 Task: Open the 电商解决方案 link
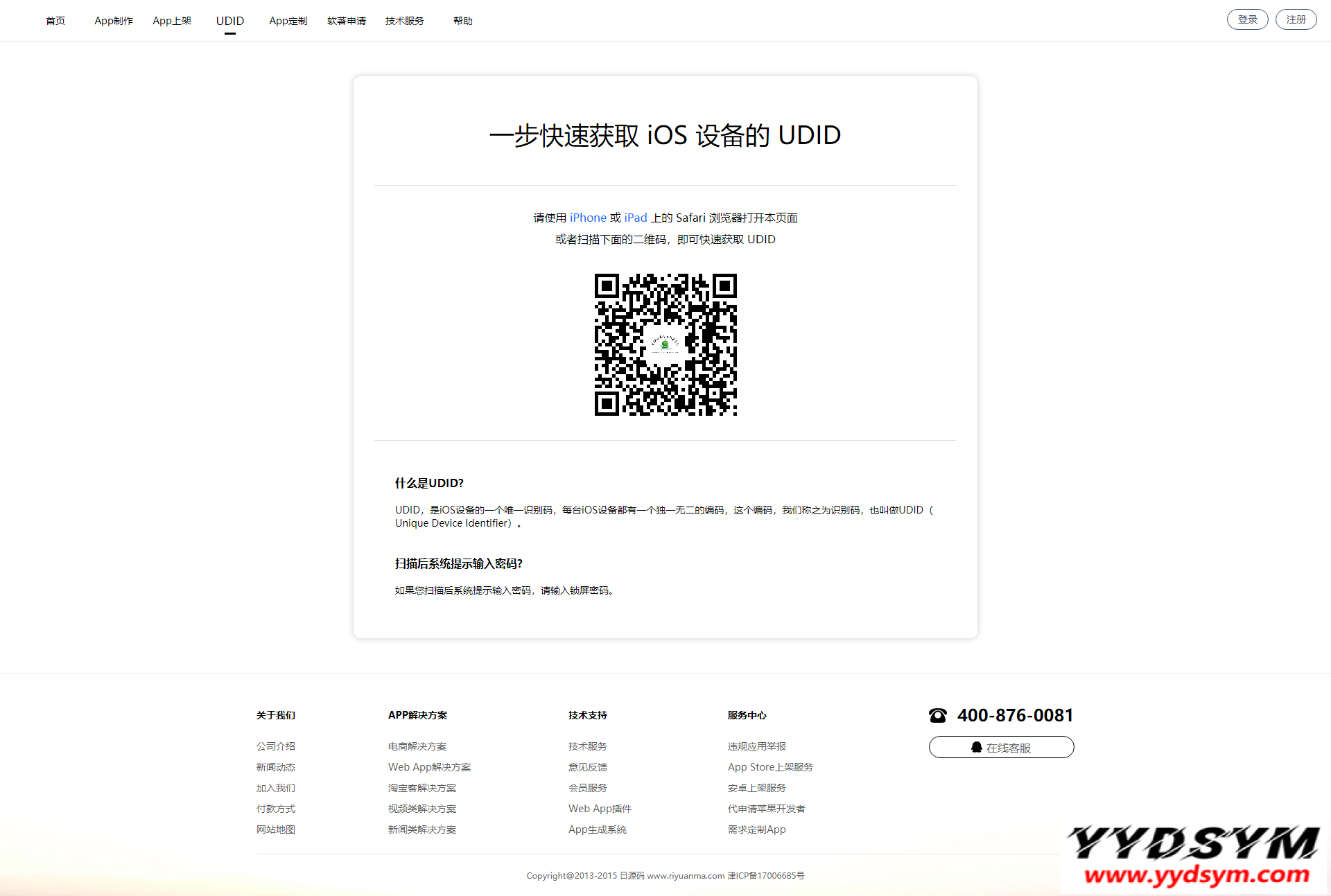coord(417,746)
